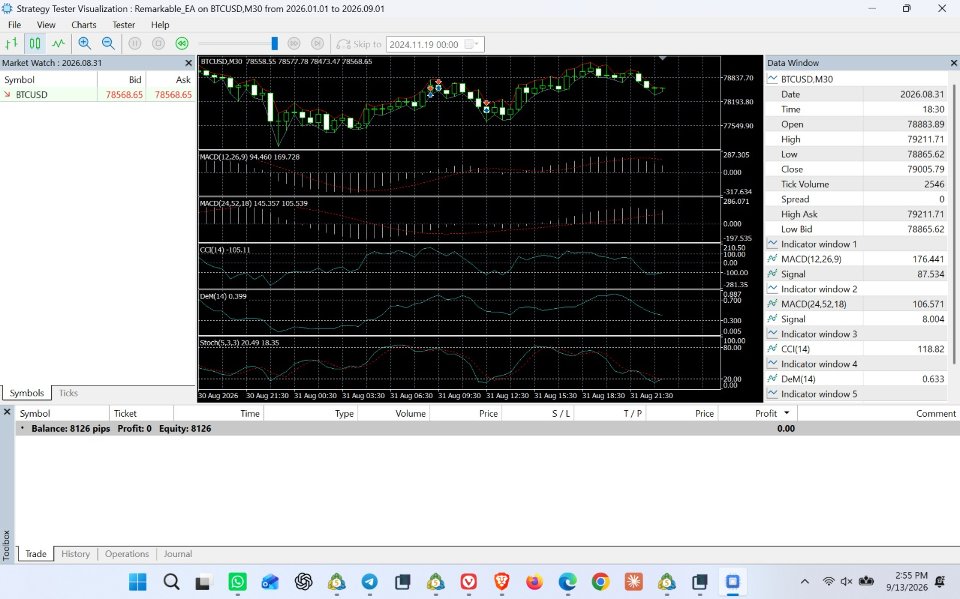Launch Firefox from the taskbar
The width and height of the screenshot is (960, 599).
[534, 581]
